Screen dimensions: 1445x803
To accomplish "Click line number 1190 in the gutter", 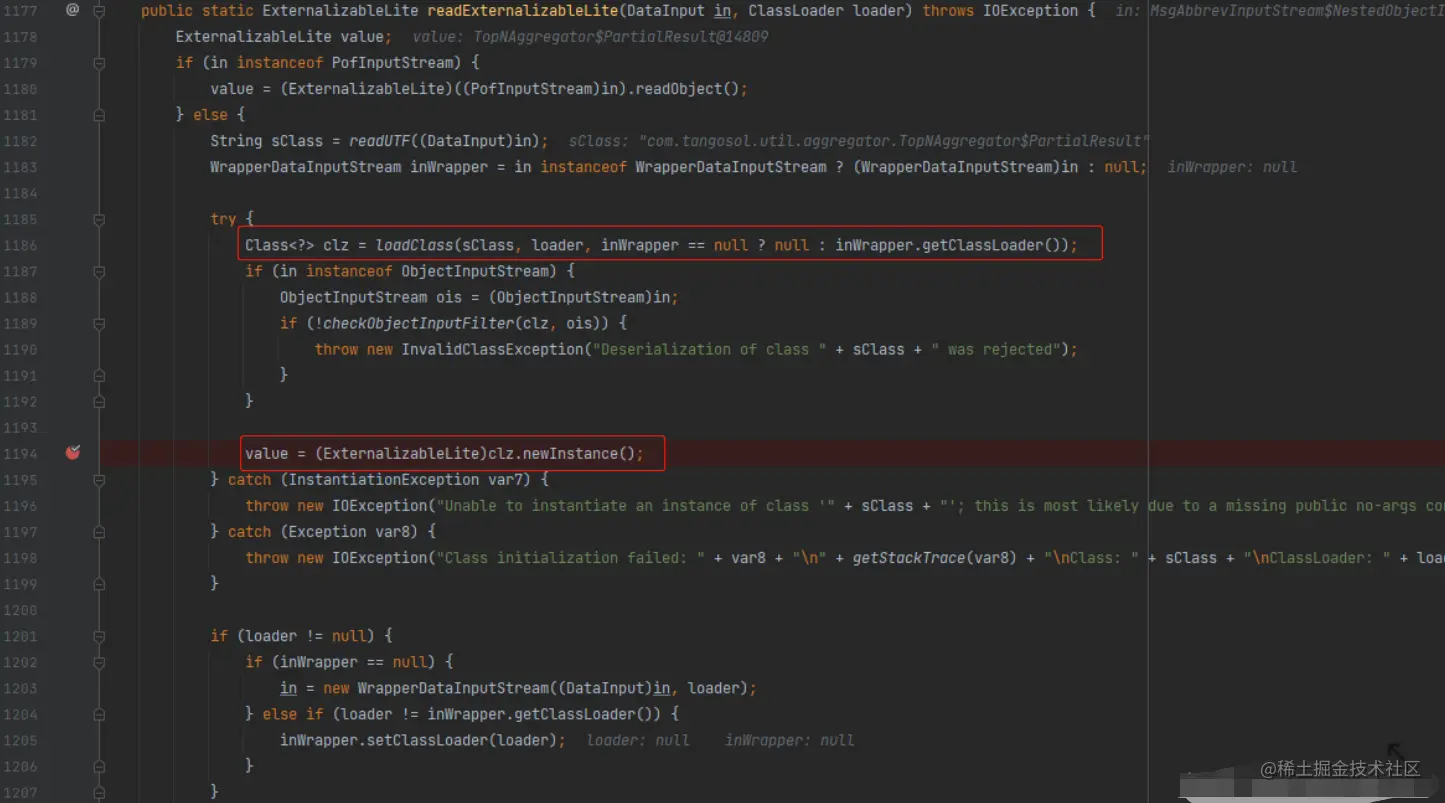I will [x=20, y=349].
